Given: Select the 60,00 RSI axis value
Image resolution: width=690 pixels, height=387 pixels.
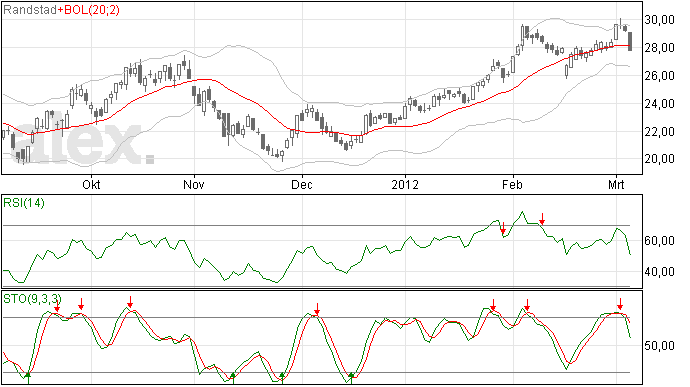Looking at the screenshot, I should 659,241.
